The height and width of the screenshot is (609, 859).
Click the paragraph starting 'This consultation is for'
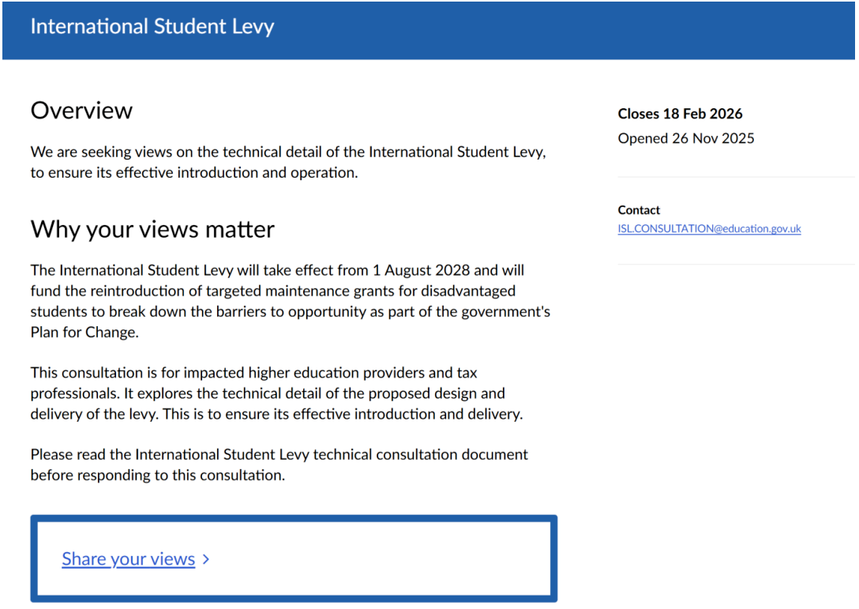coord(276,393)
